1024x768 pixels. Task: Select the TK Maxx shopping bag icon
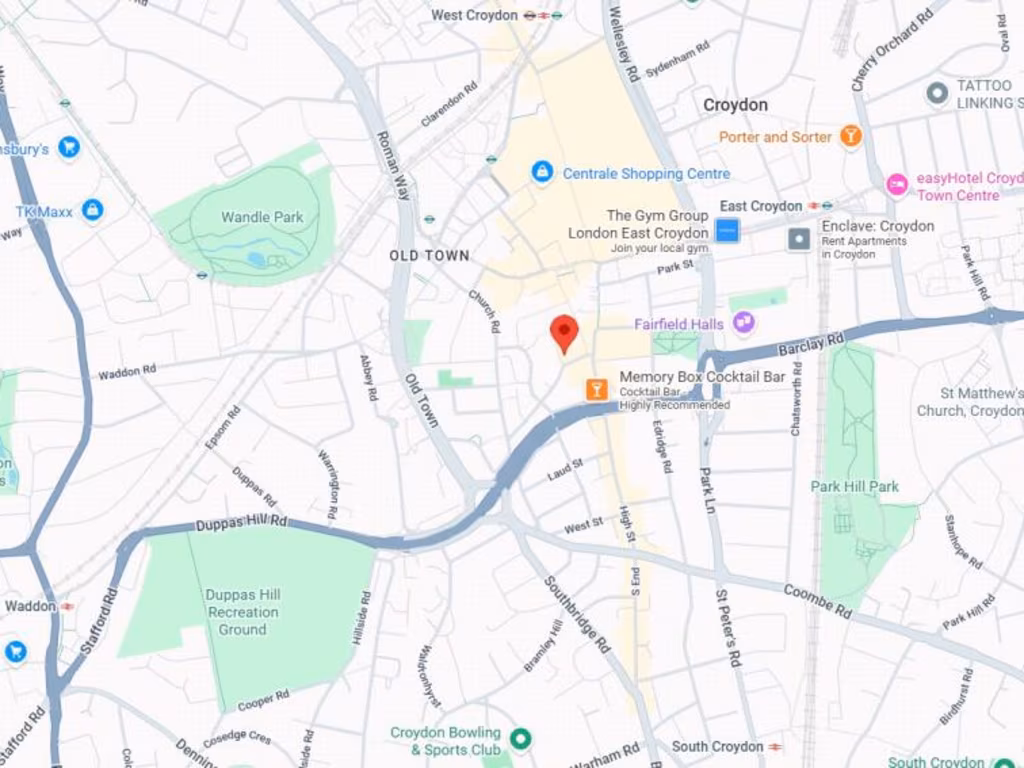[93, 210]
